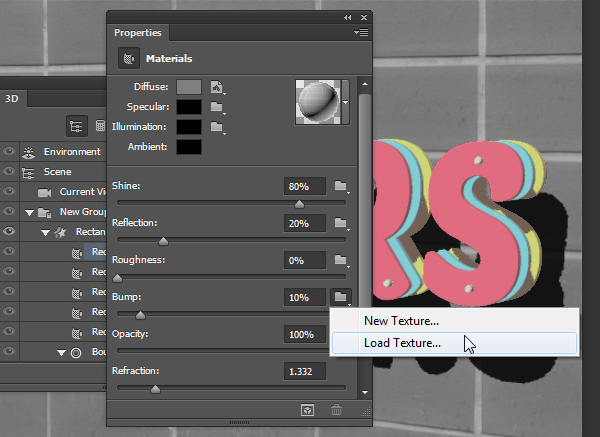Choose Load Texture from the menu
The height and width of the screenshot is (437, 600).
[x=402, y=343]
